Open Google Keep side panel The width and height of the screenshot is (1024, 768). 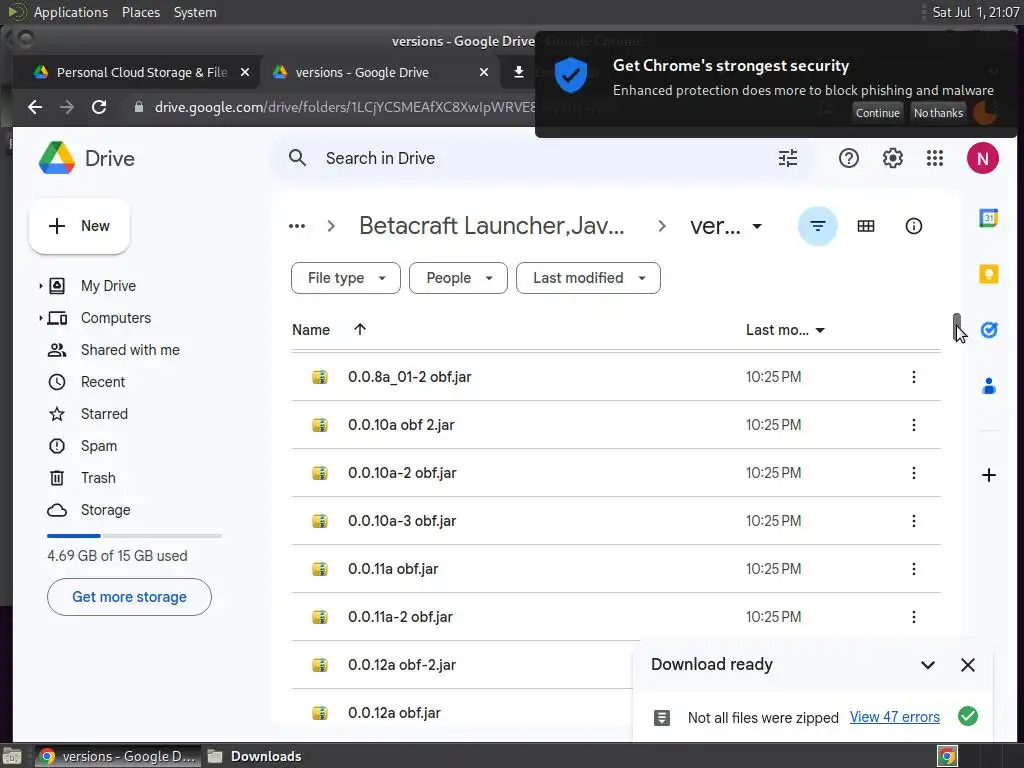(988, 274)
